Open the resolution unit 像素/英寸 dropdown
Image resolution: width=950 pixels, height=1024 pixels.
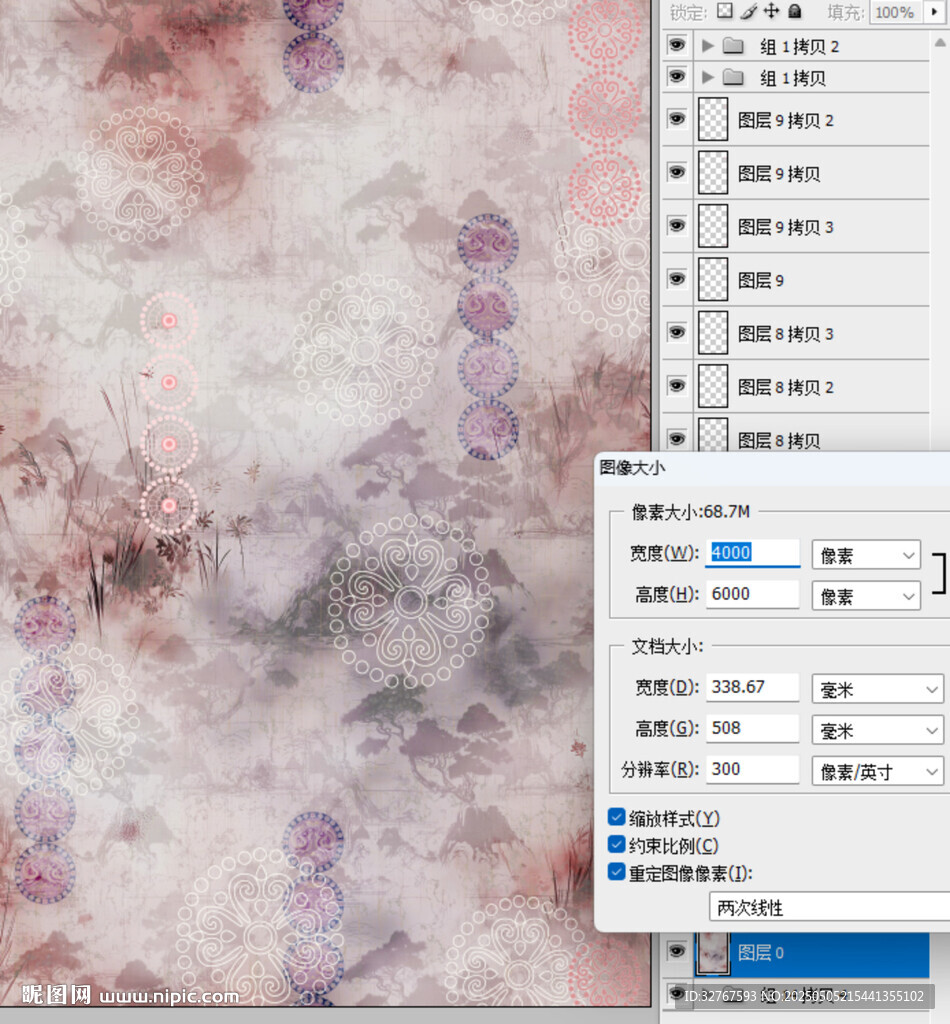tap(876, 771)
